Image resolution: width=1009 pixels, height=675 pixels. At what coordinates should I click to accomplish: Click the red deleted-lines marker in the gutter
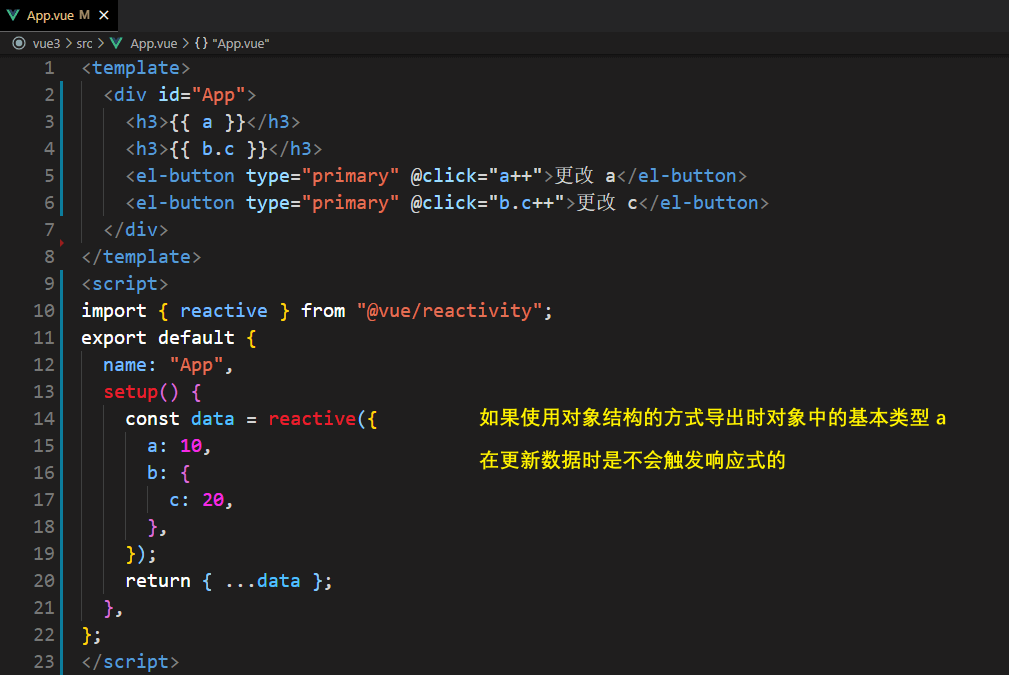(62, 242)
